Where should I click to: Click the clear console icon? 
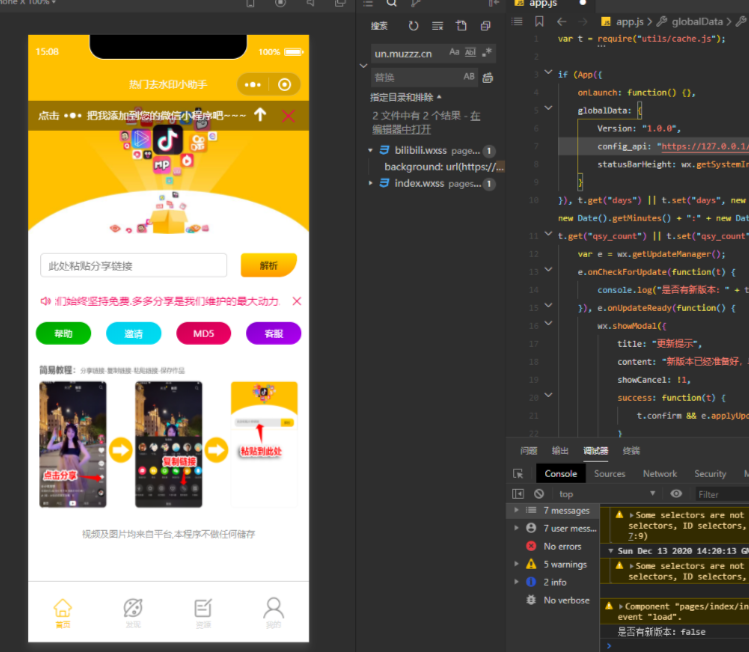539,494
